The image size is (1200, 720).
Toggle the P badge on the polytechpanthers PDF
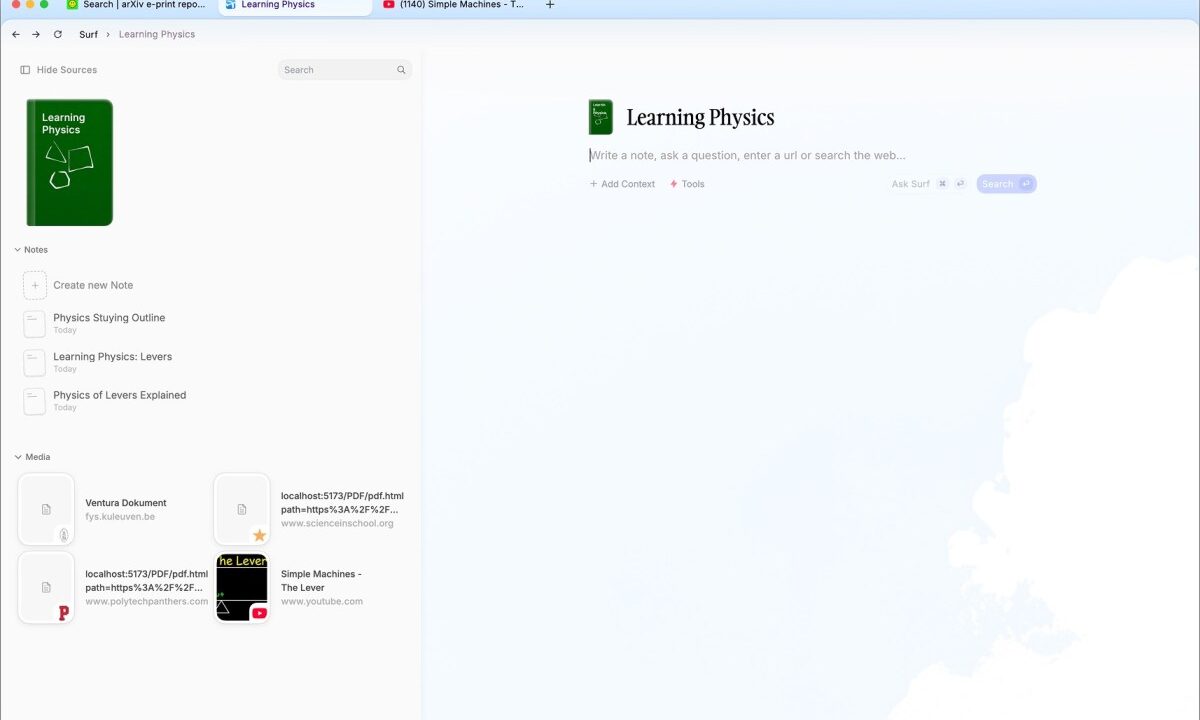click(63, 613)
